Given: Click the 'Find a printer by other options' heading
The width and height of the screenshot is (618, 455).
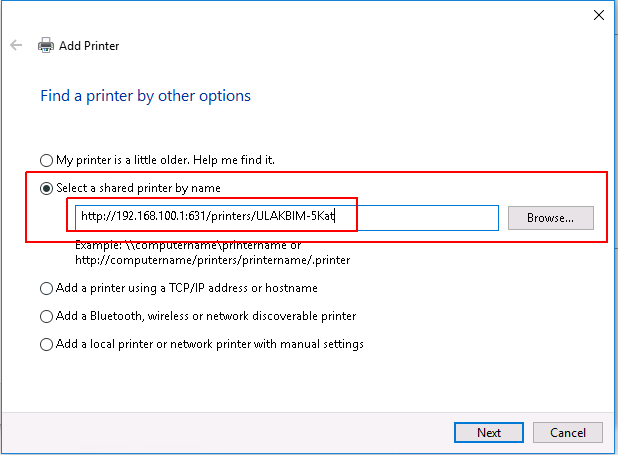Looking at the screenshot, I should pos(145,96).
